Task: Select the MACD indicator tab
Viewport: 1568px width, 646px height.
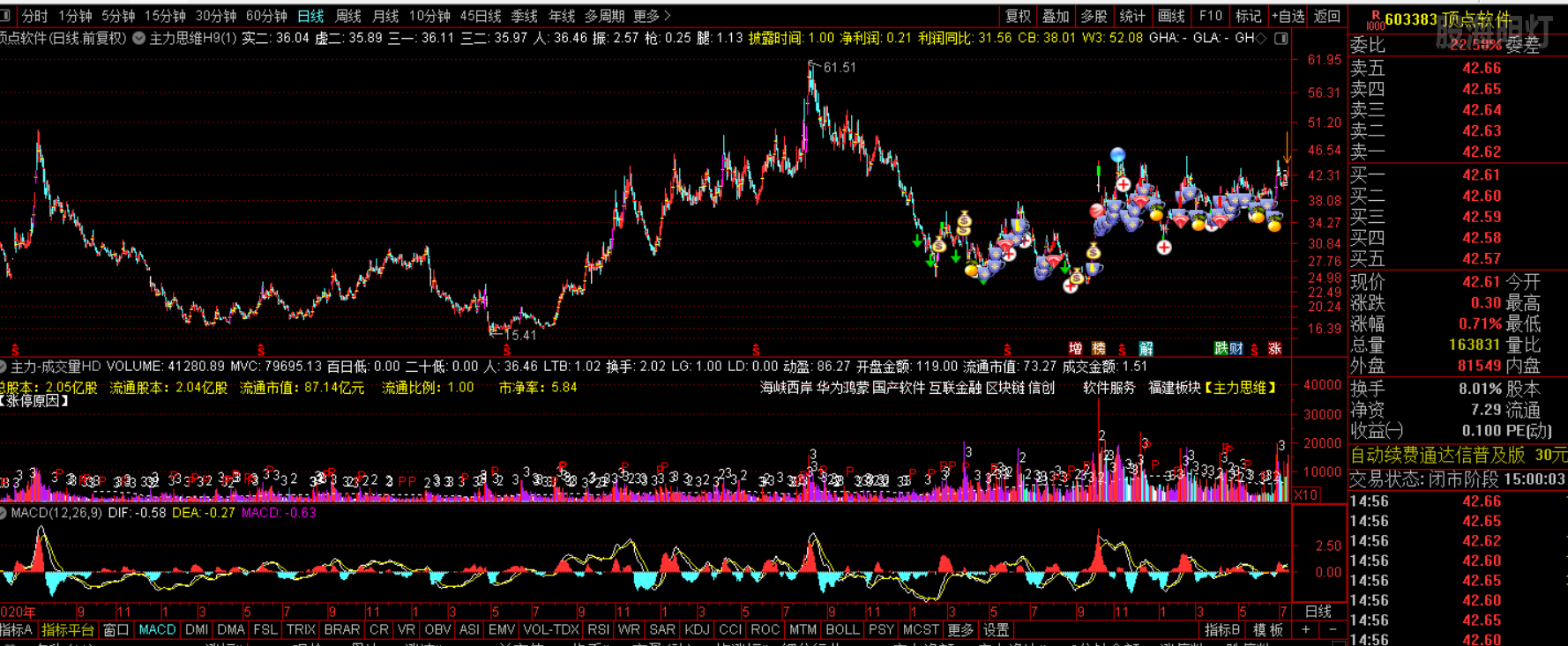Action: (x=157, y=629)
